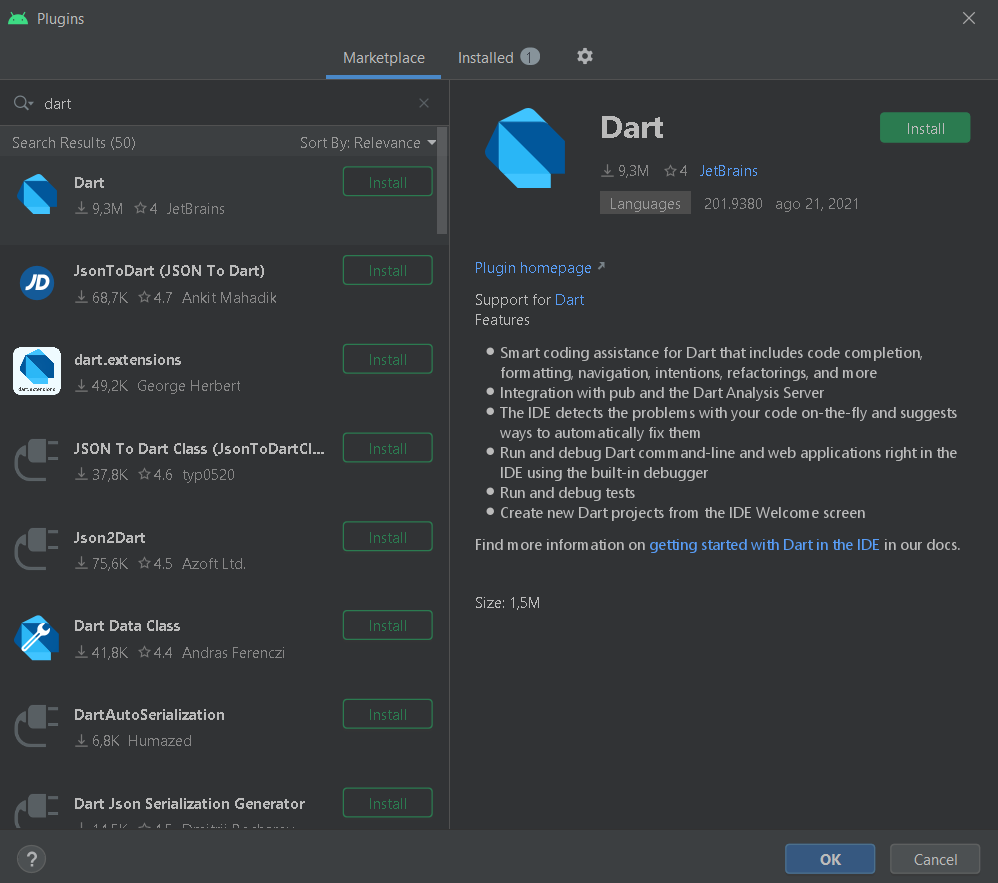Click the dart.extensions plugin icon

tap(37, 371)
